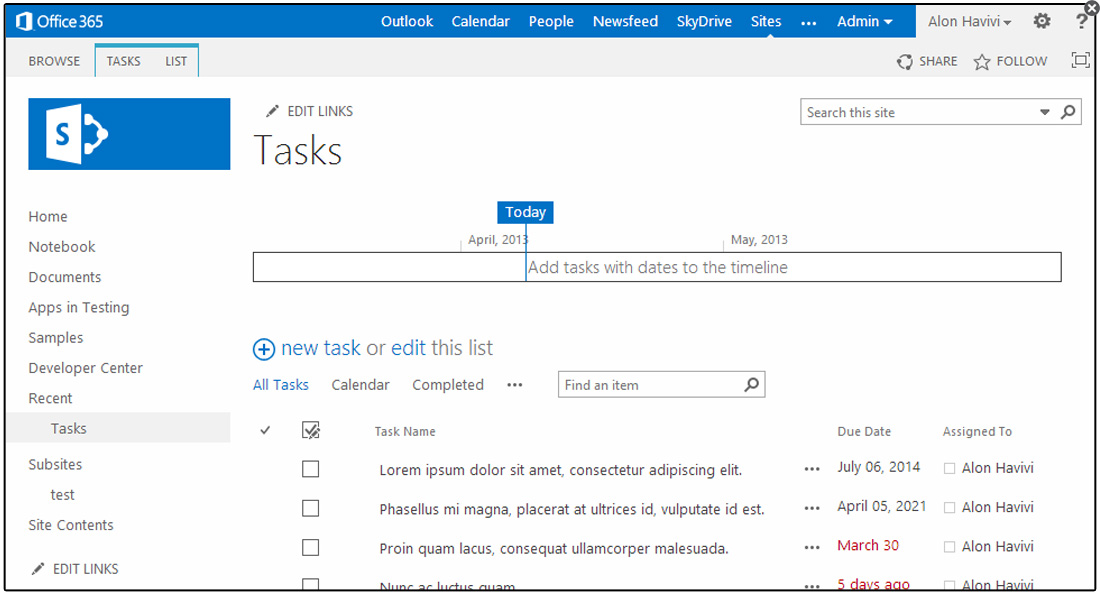Open Documents in left navigation

(x=65, y=276)
